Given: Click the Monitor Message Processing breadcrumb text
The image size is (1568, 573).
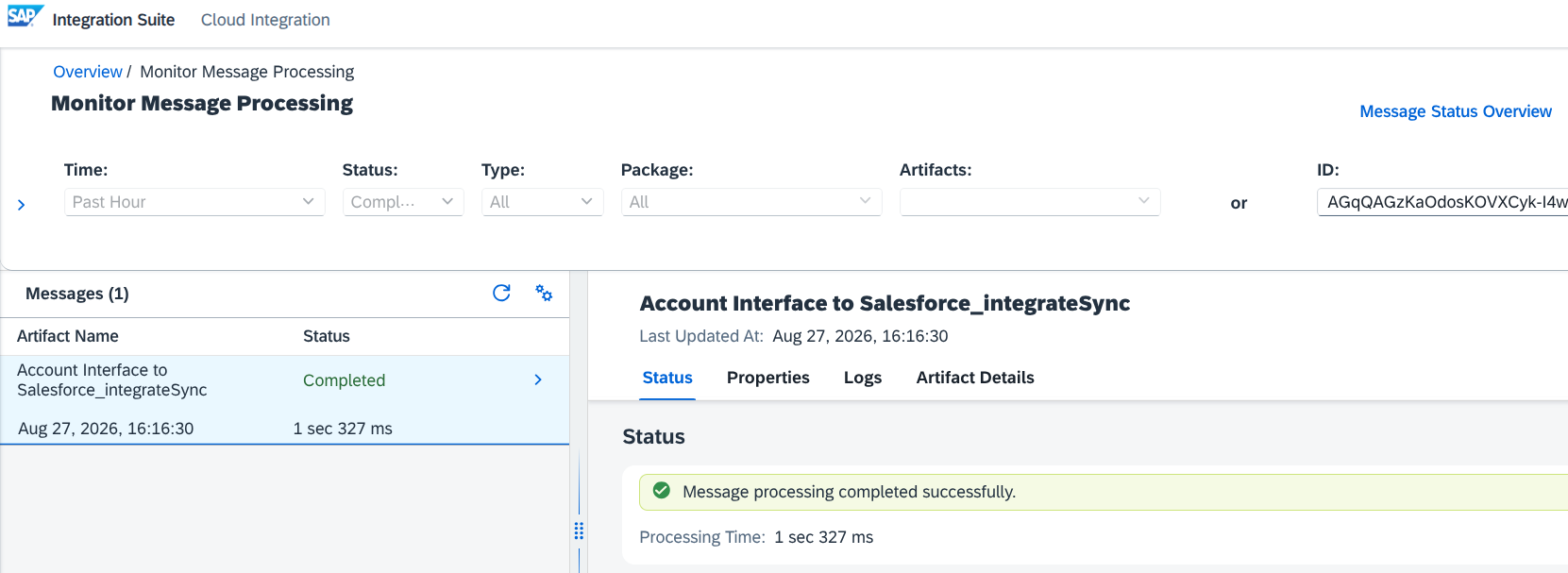Looking at the screenshot, I should coord(247,72).
